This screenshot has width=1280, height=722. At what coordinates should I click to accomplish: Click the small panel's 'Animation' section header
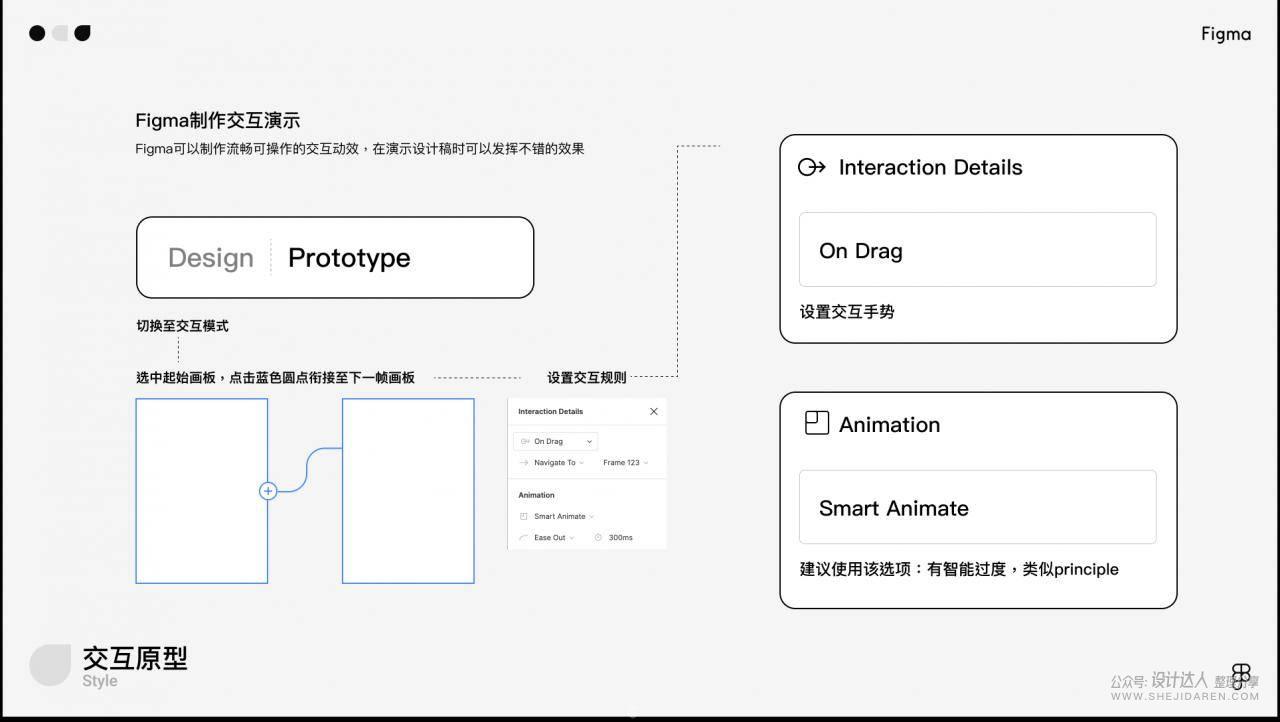tap(536, 495)
